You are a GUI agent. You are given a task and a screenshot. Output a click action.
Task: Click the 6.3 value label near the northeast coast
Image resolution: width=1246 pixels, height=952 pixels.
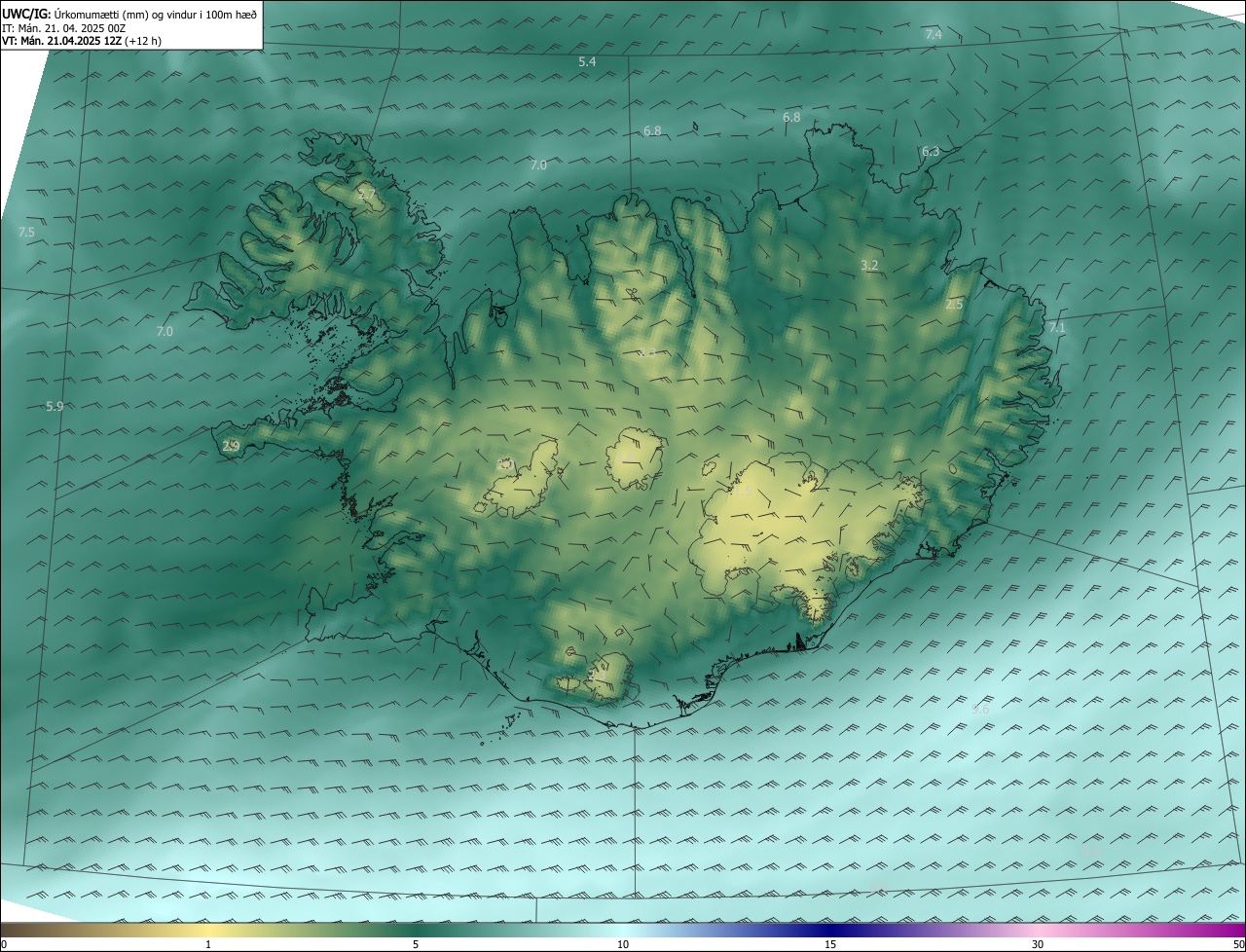point(931,151)
